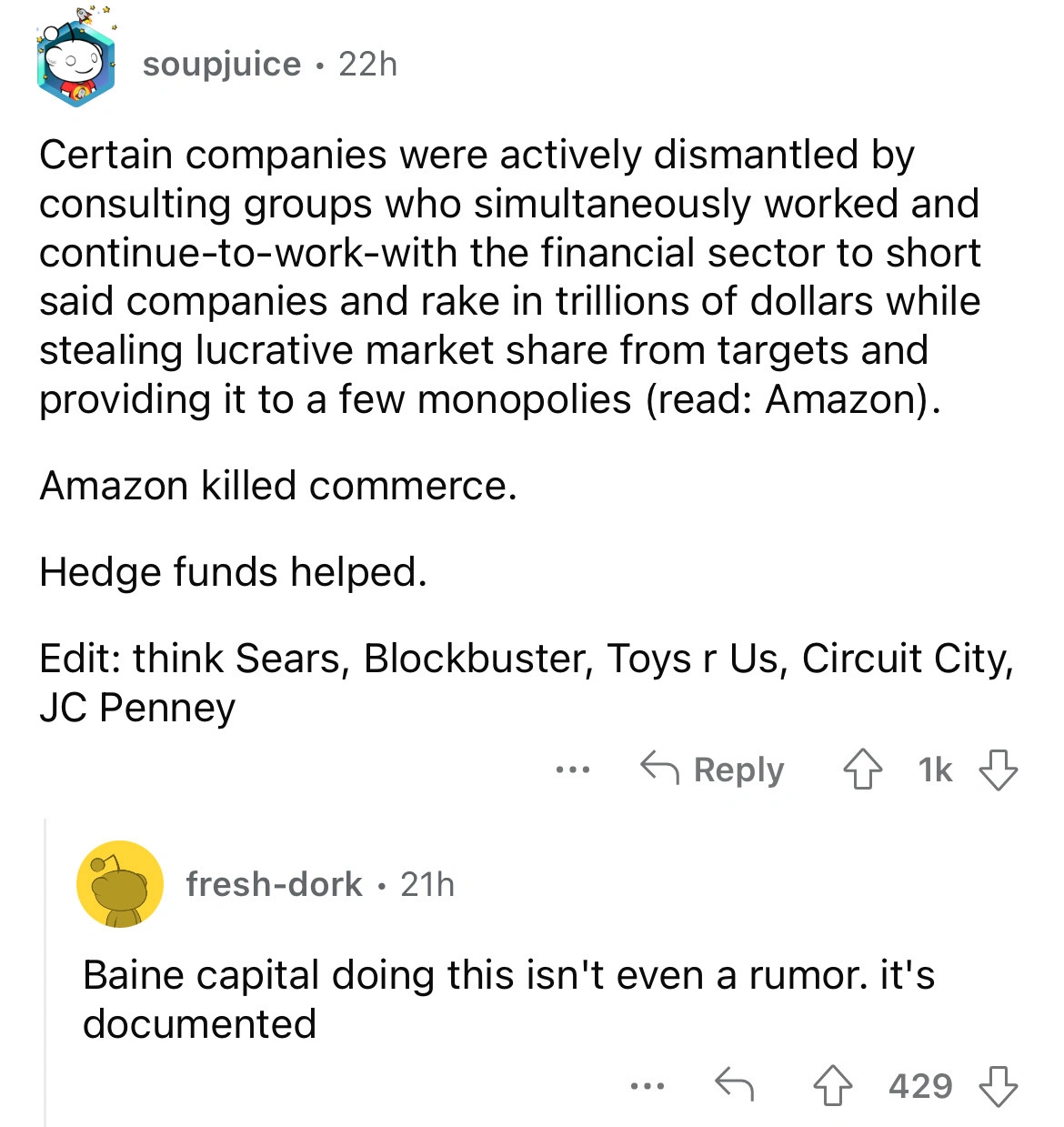The width and height of the screenshot is (1064, 1127).
Task: Click the 429 vote count
Action: [x=920, y=1086]
